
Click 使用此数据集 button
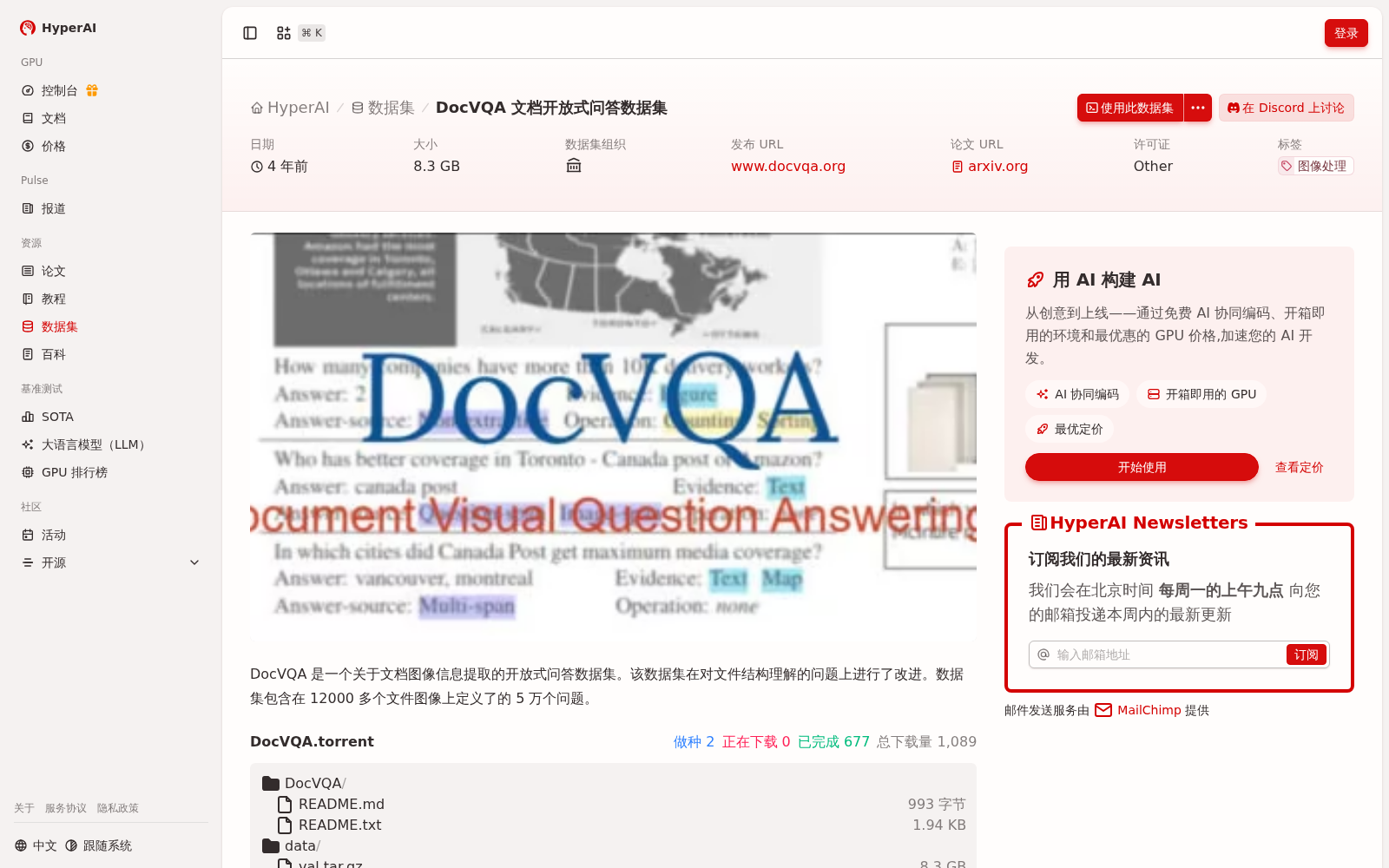[x=1130, y=108]
